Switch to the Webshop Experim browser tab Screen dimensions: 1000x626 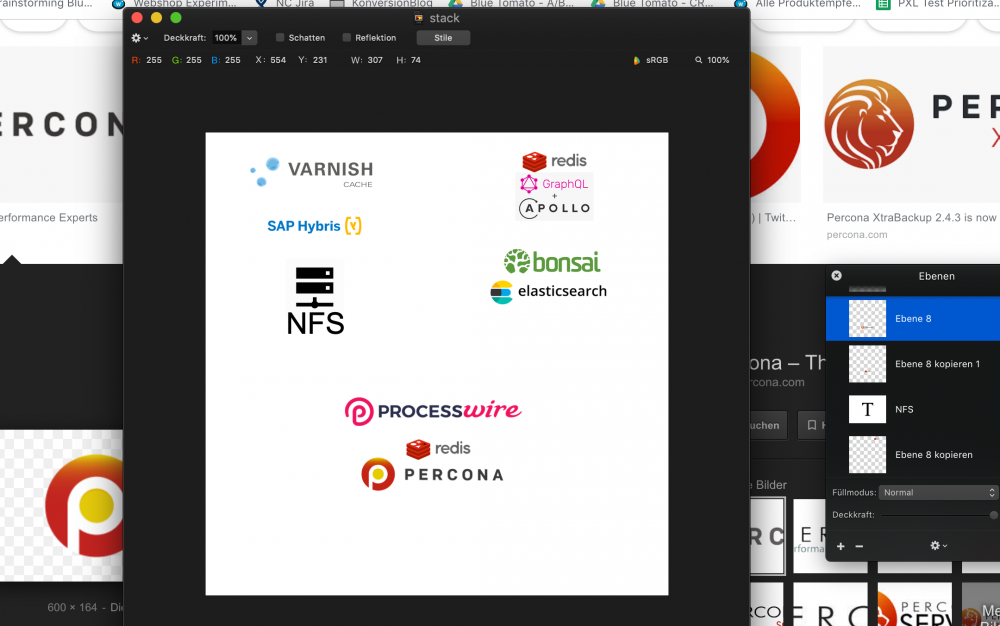[174, 4]
